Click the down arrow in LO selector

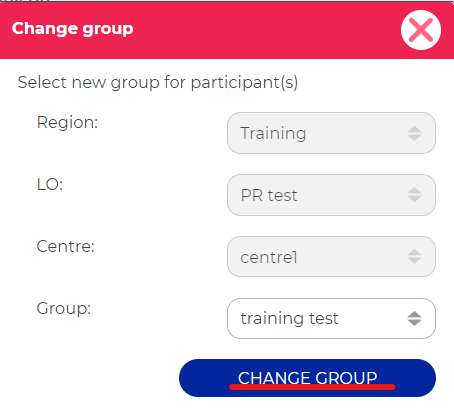(414, 199)
